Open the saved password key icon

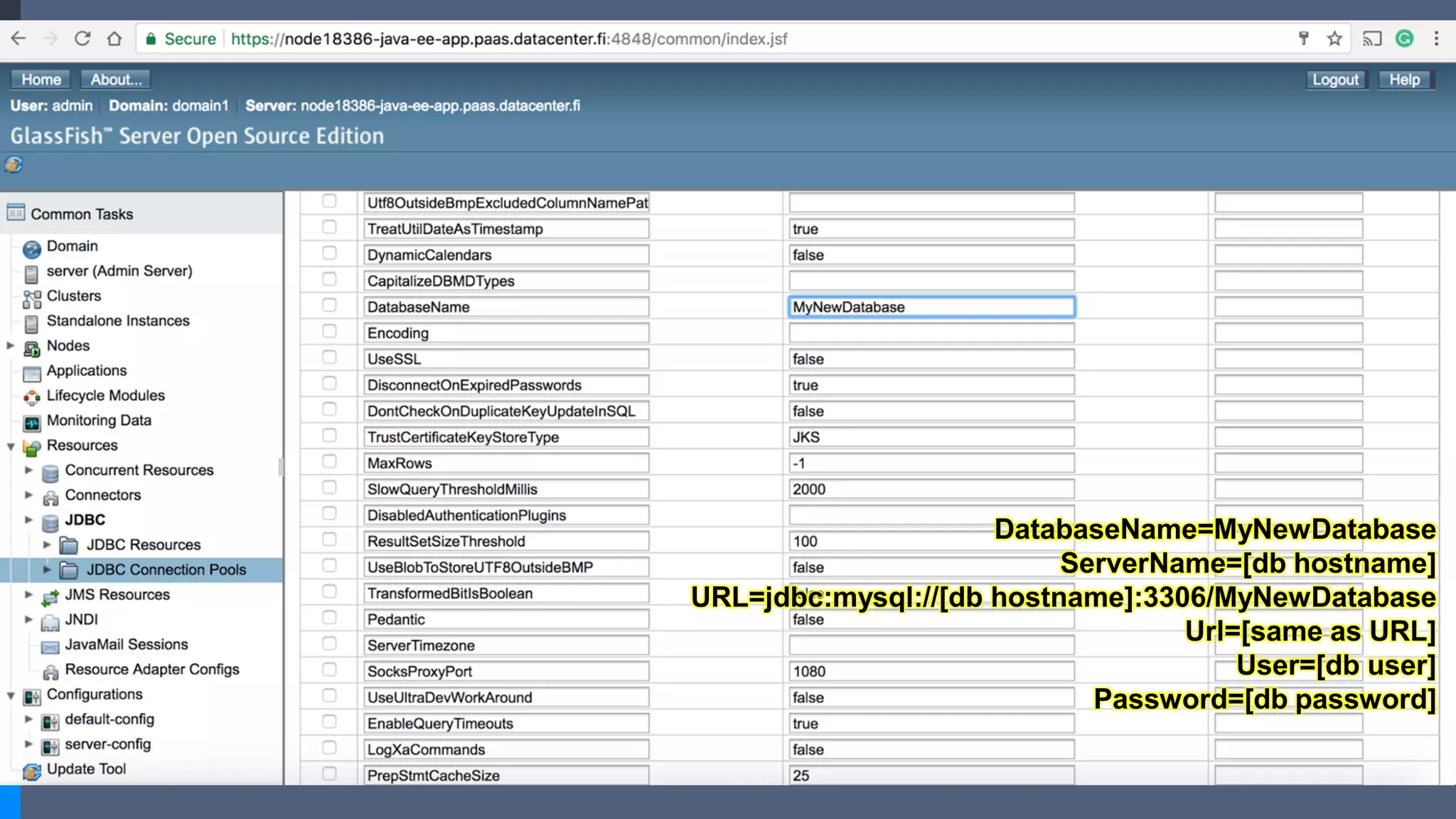[1304, 38]
